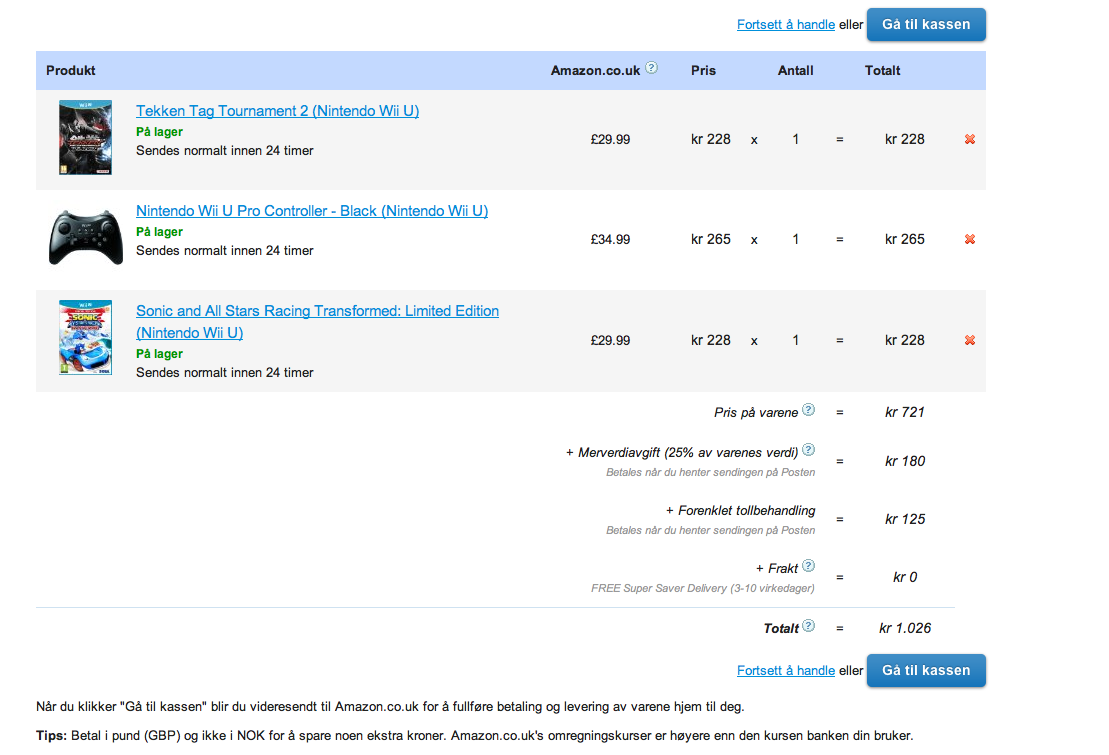Click £34.99 Amazon price
1109x755 pixels.
pos(610,239)
